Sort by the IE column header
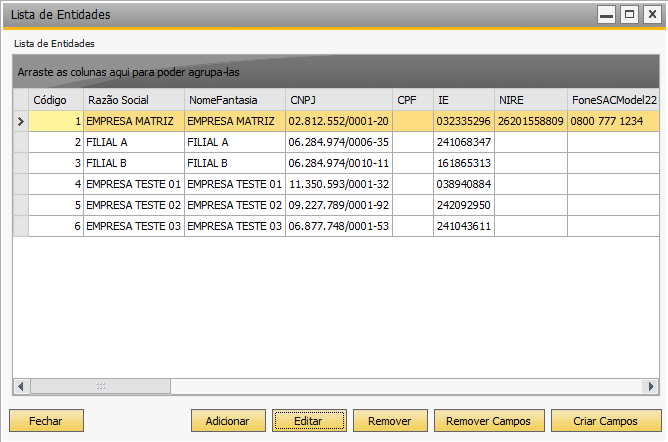 click(464, 100)
